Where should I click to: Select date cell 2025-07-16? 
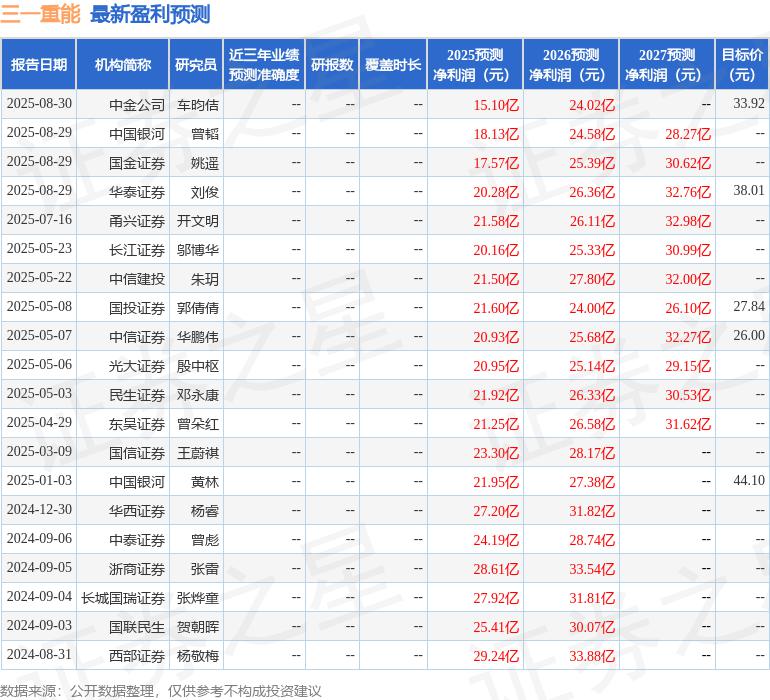39,220
